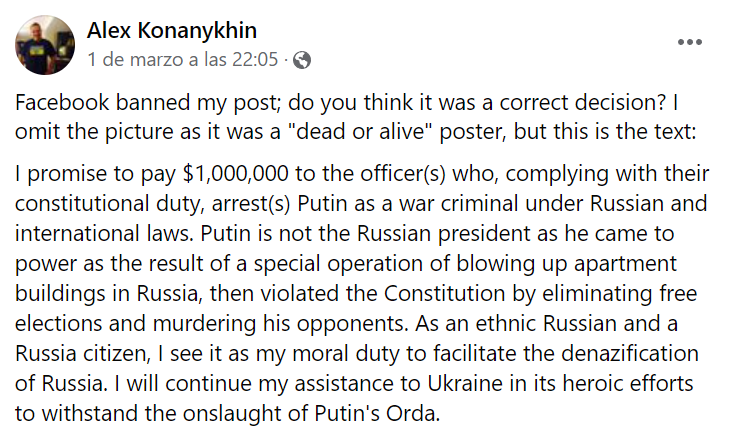The width and height of the screenshot is (735, 431).
Task: Click the "1 de marzo a las 22:05" timestamp
Action: 183,60
